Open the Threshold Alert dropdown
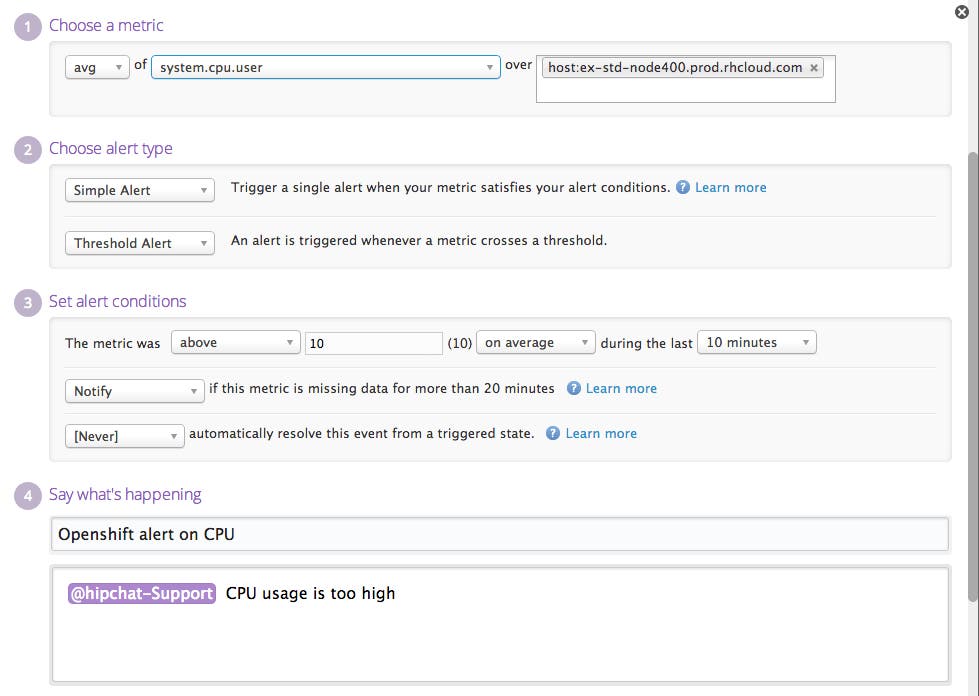This screenshot has height=696, width=979. coord(139,243)
